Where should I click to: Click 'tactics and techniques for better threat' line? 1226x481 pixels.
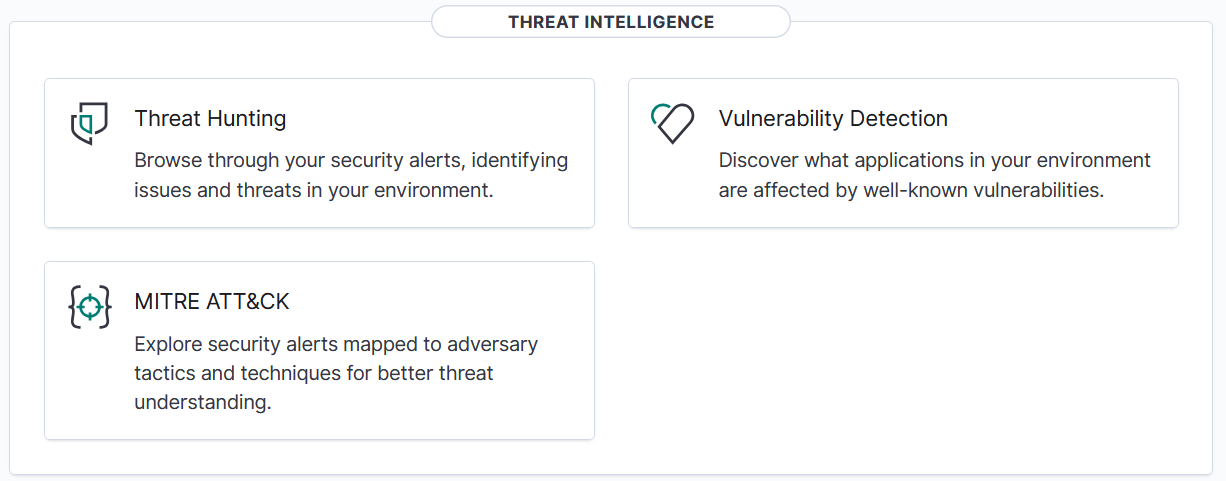314,373
